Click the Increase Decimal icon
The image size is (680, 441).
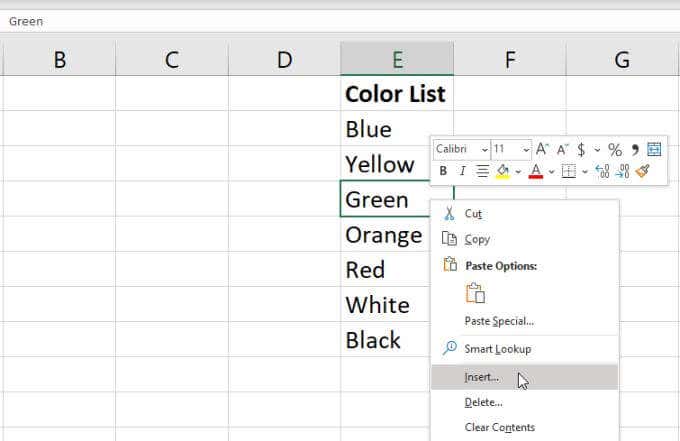pyautogui.click(x=602, y=171)
